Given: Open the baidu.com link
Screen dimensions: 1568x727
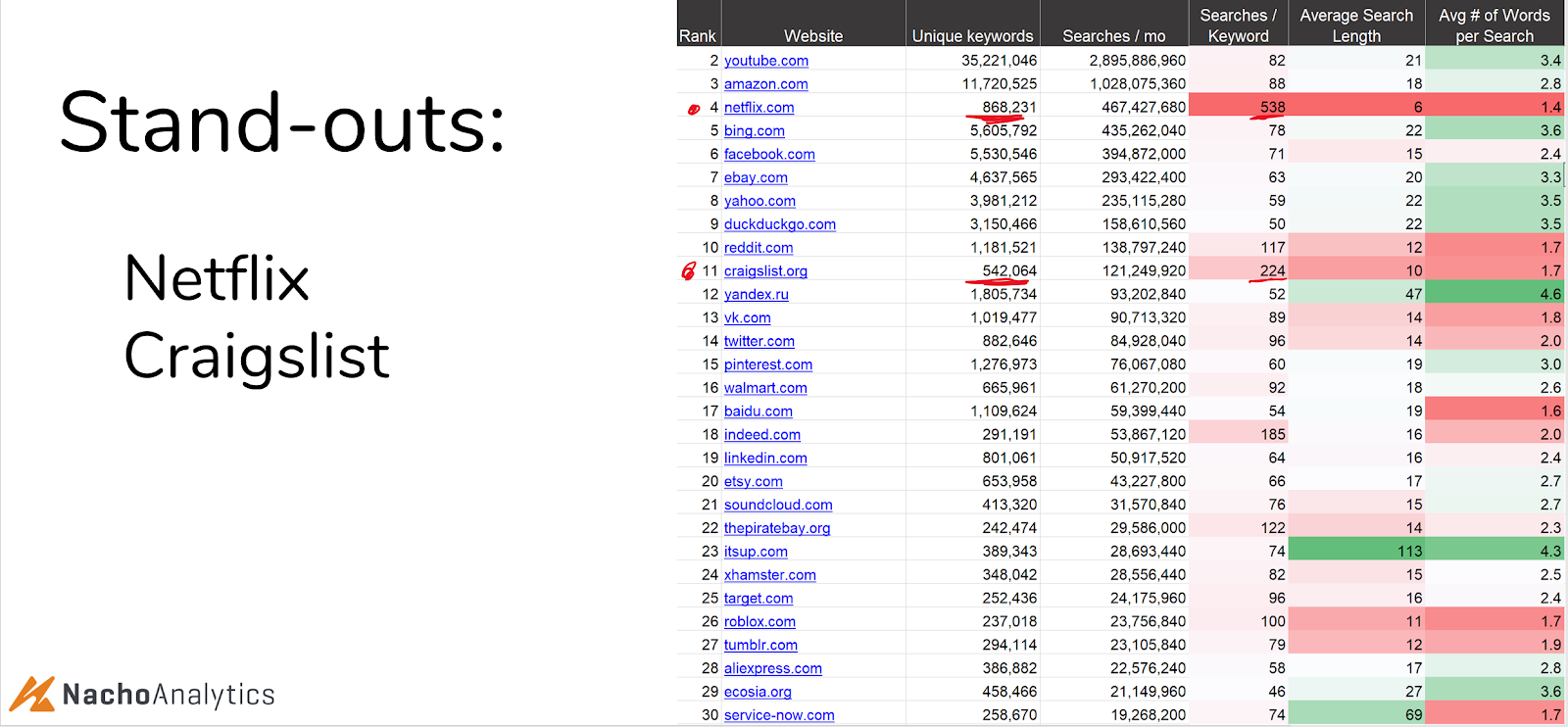Looking at the screenshot, I should (759, 412).
